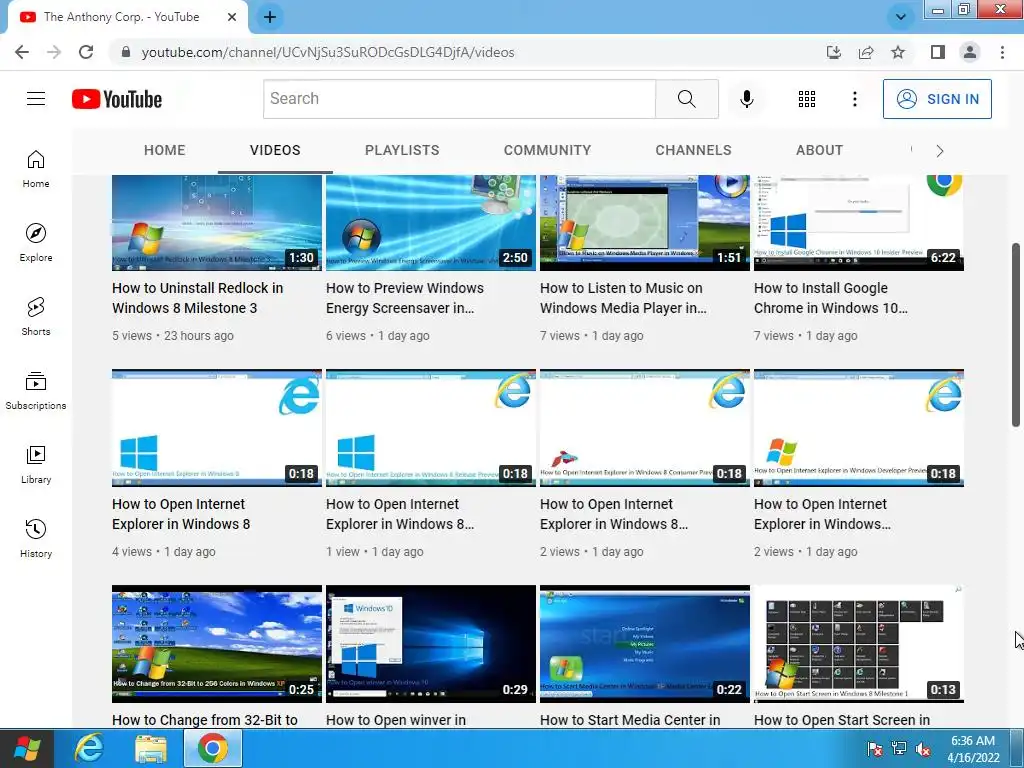Viewport: 1024px width, 768px height.
Task: Play the Redlock video thumbnail (1:30)
Action: coord(217,223)
